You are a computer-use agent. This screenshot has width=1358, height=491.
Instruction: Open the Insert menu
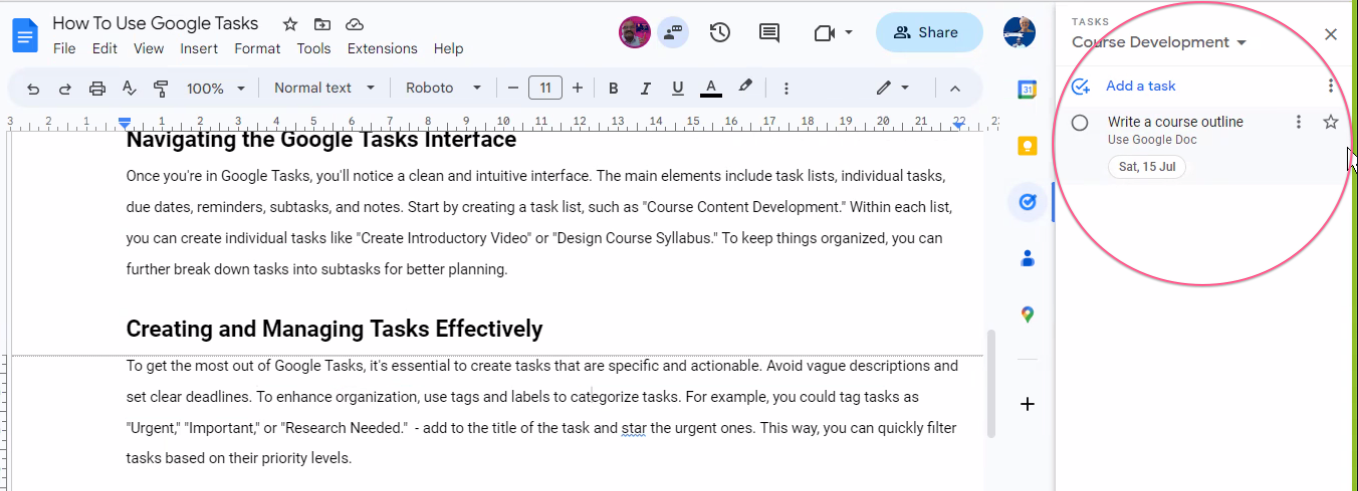point(199,48)
